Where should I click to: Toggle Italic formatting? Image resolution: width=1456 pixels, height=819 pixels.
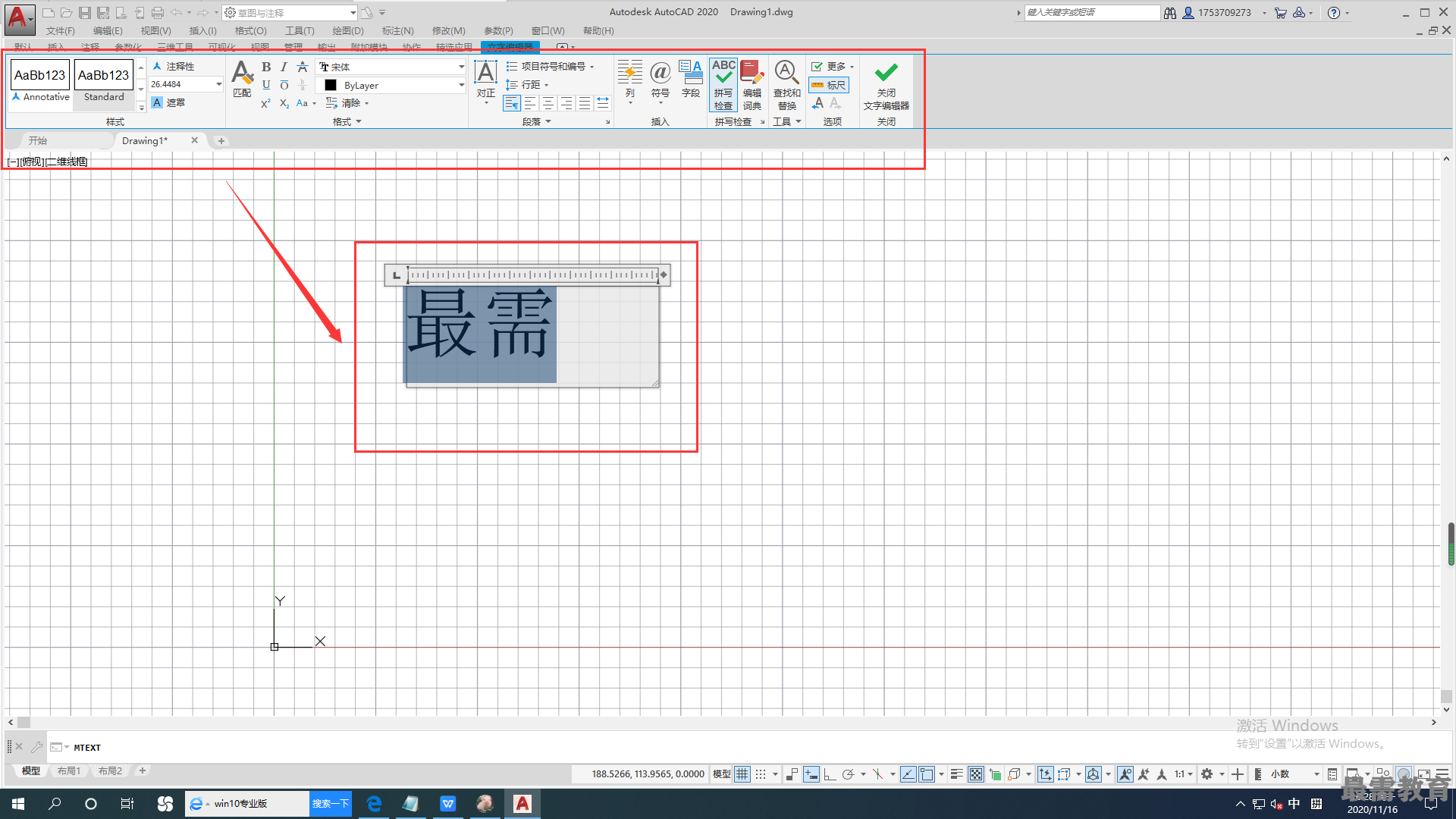coord(284,67)
